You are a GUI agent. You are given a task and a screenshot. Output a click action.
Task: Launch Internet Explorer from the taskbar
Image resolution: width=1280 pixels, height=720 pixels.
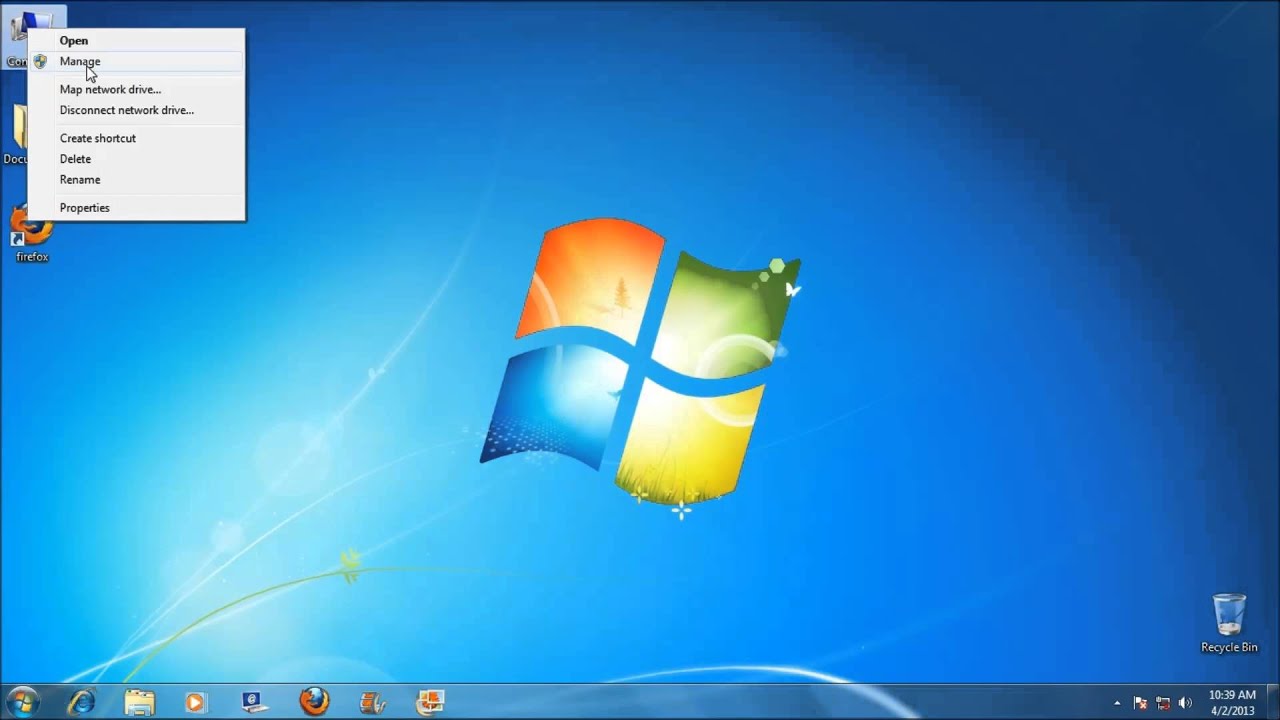(82, 702)
